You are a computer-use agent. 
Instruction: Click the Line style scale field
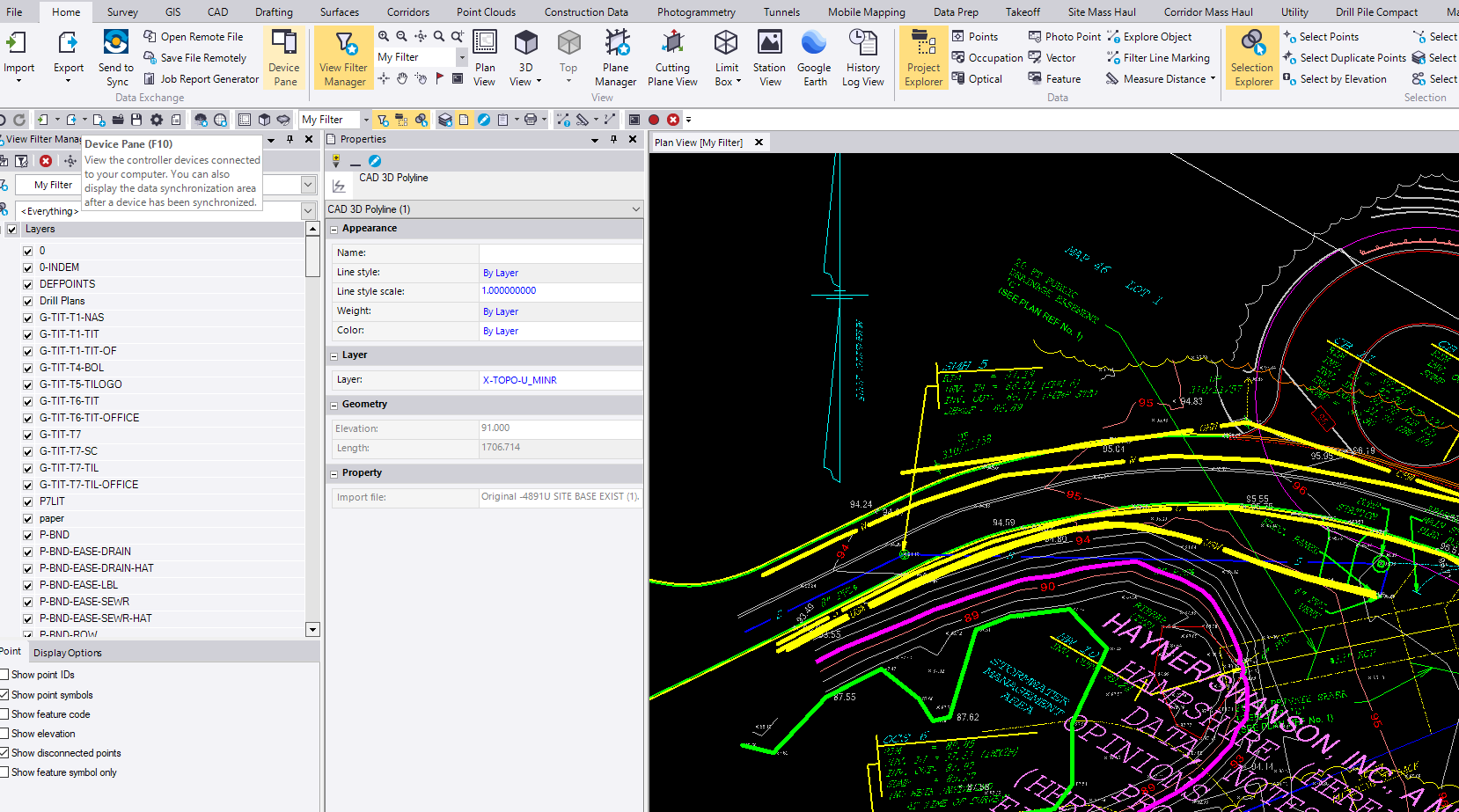click(x=560, y=291)
